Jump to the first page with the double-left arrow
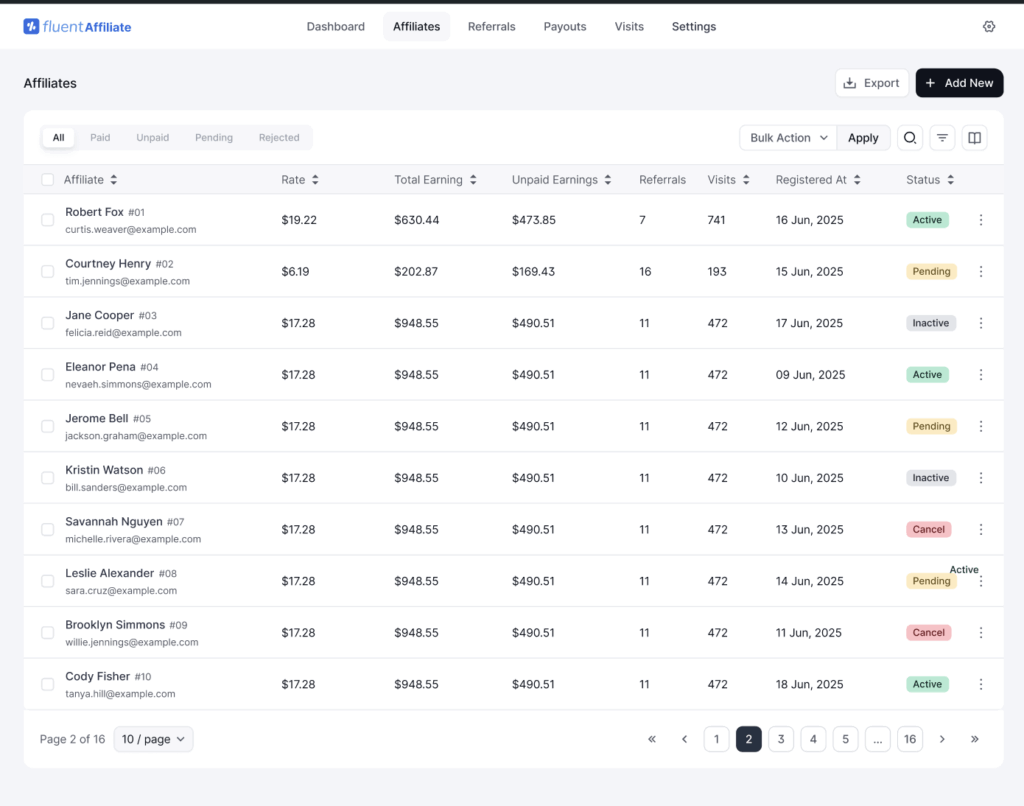The width and height of the screenshot is (1024, 806). click(x=652, y=739)
